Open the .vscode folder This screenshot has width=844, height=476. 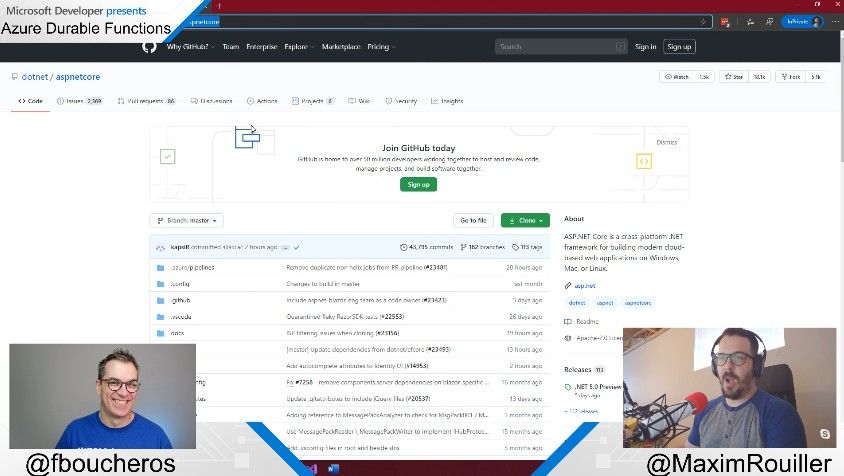pyautogui.click(x=181, y=317)
